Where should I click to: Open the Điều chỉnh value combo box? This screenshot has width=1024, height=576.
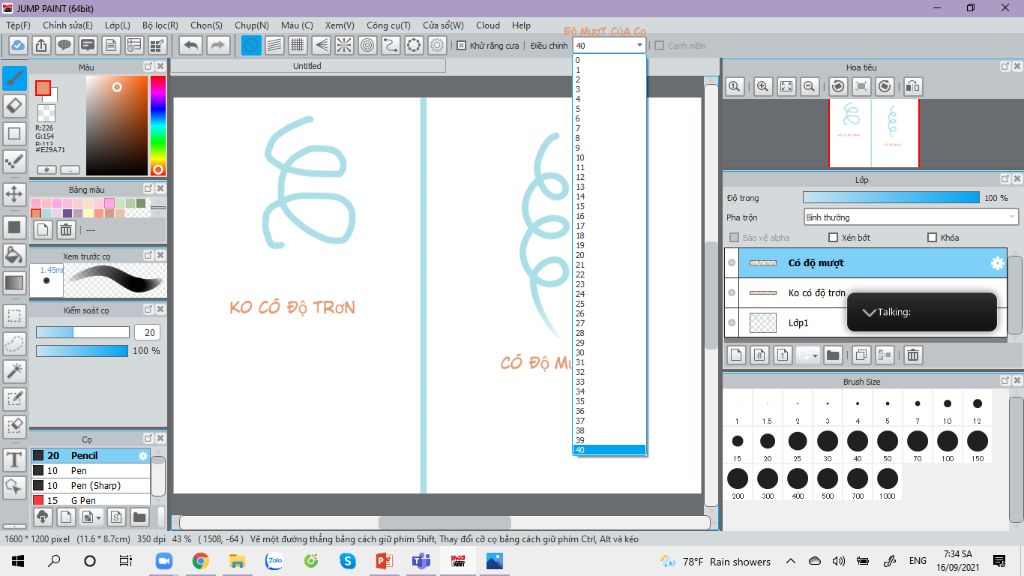609,46
